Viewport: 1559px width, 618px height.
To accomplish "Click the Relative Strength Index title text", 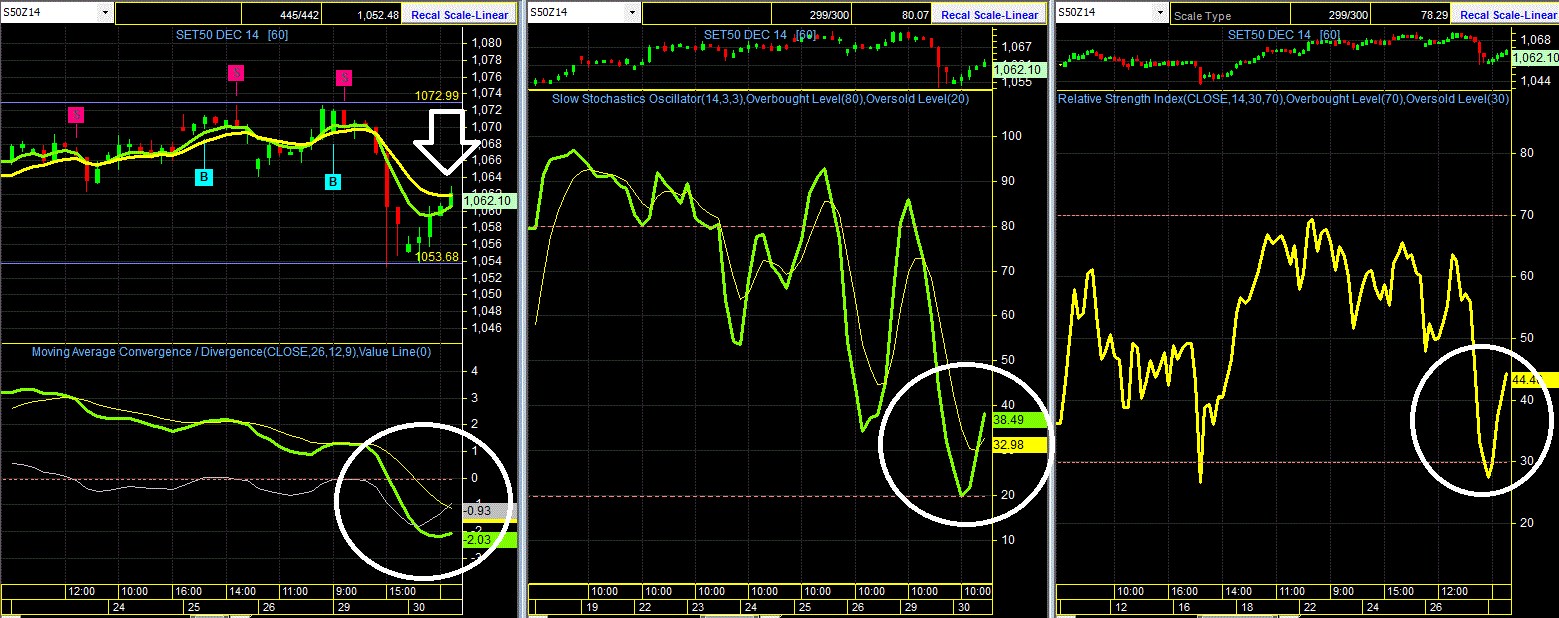I will [x=1283, y=99].
